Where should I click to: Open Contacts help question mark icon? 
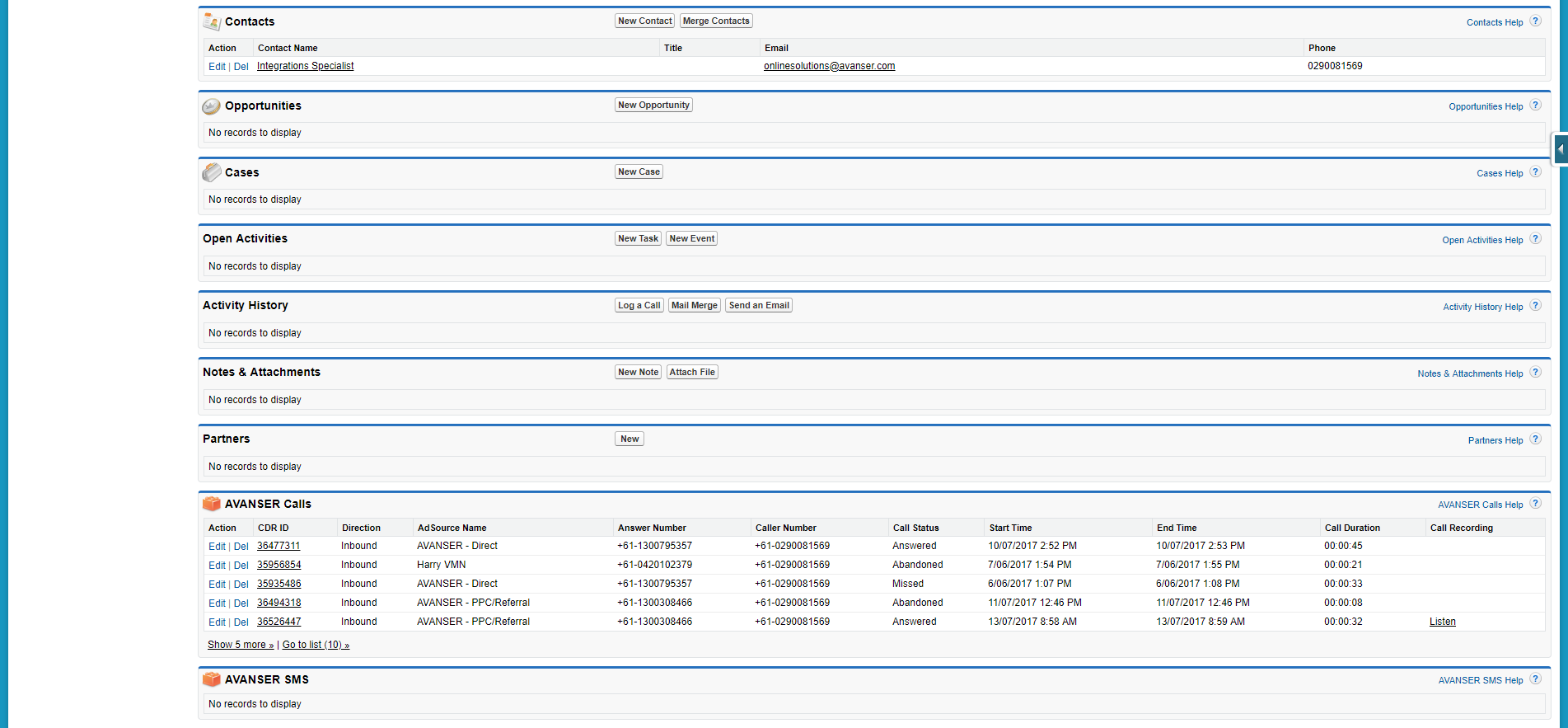point(1535,21)
